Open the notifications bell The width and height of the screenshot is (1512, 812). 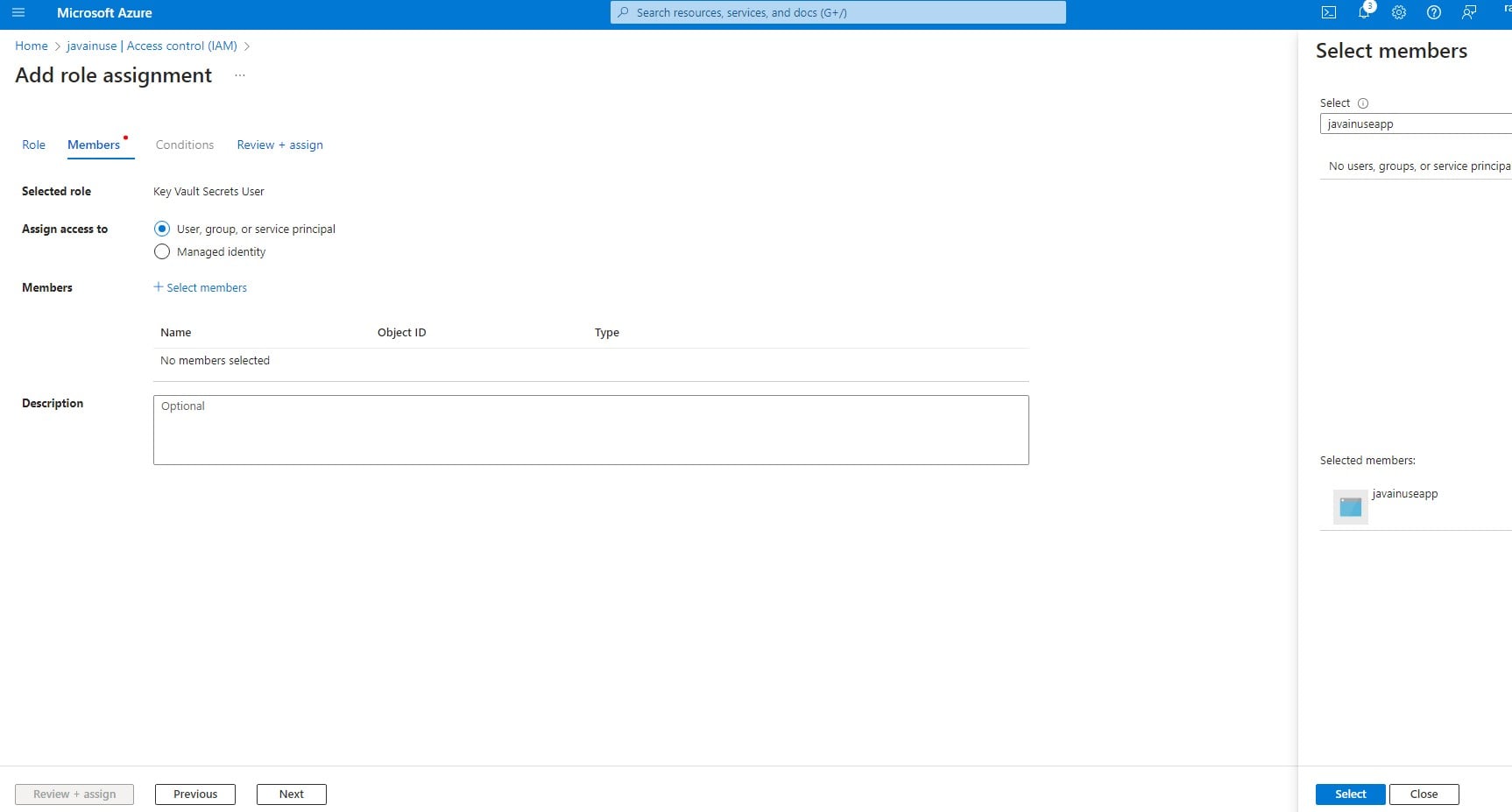(x=1364, y=12)
